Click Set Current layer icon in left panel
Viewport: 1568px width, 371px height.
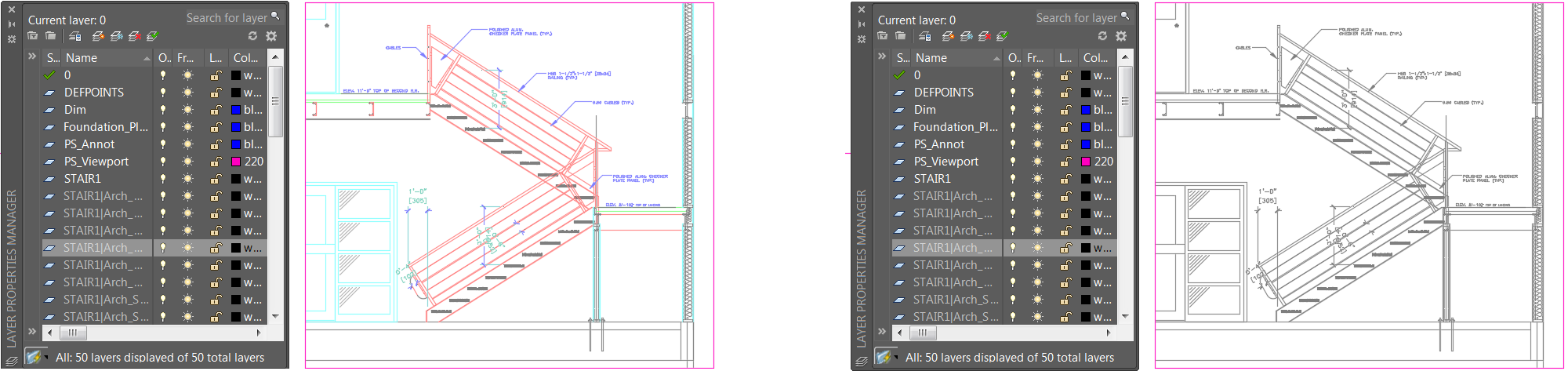tap(153, 36)
